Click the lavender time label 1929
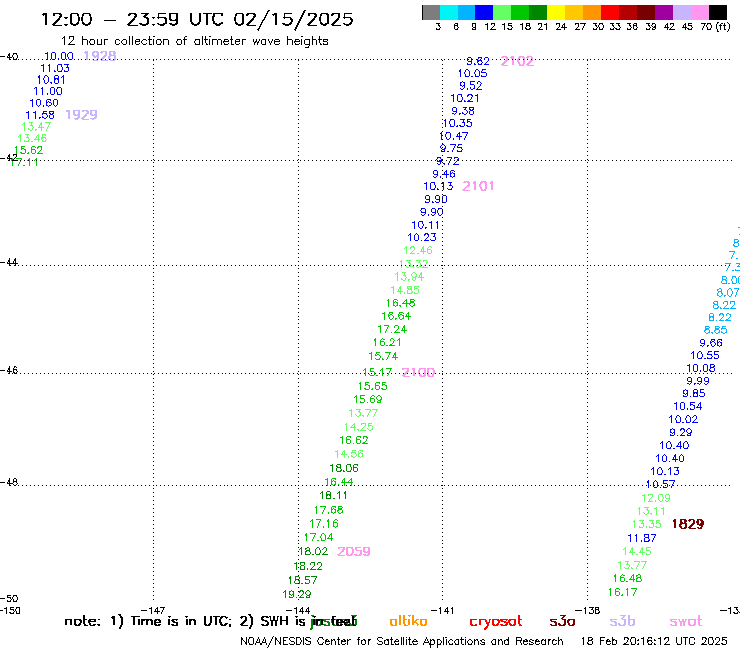Viewport: 740px width, 650px height. coord(81,115)
